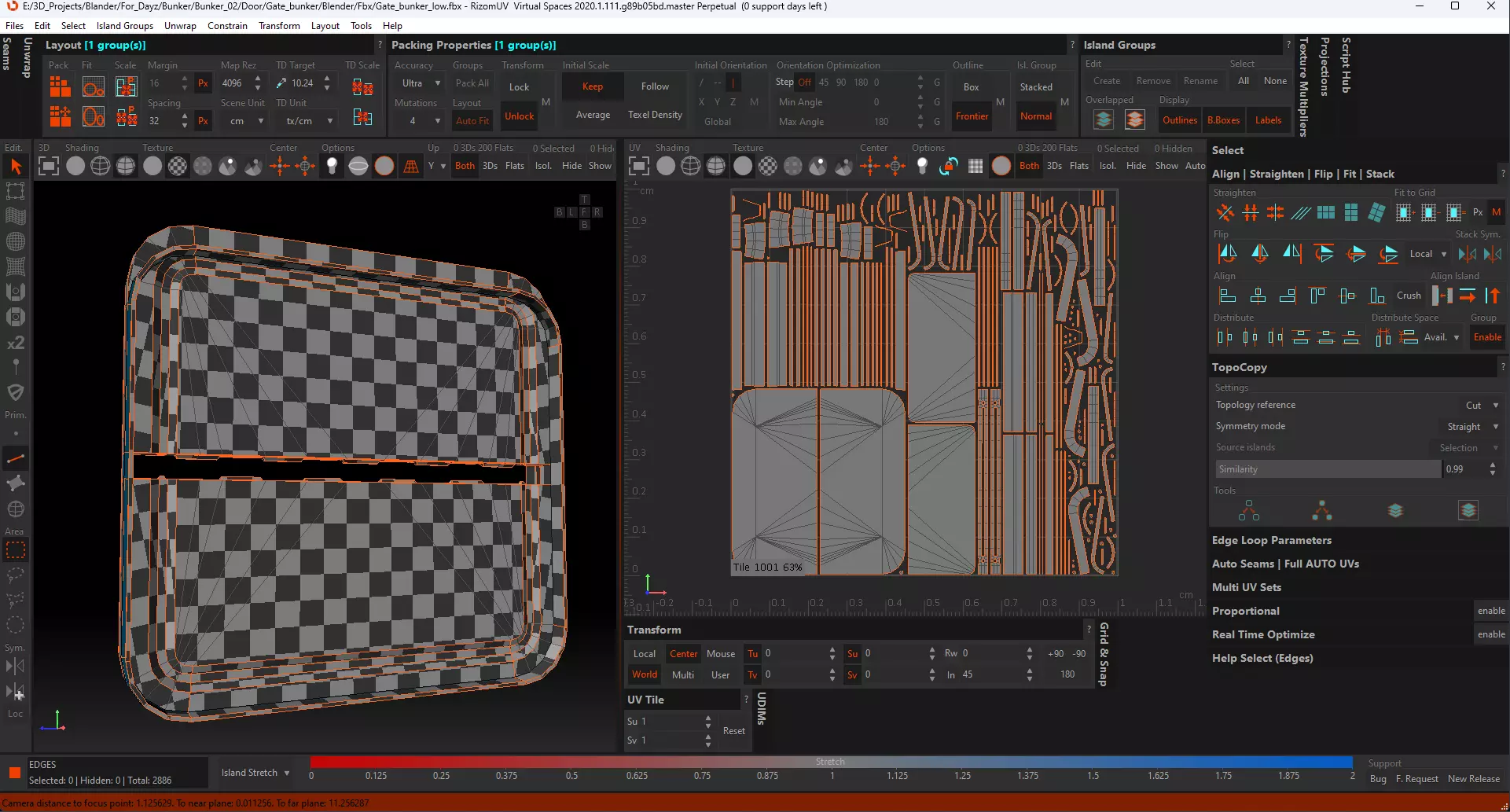Click the Map Rez 4096 input field
The image size is (1510, 812).
coord(233,83)
